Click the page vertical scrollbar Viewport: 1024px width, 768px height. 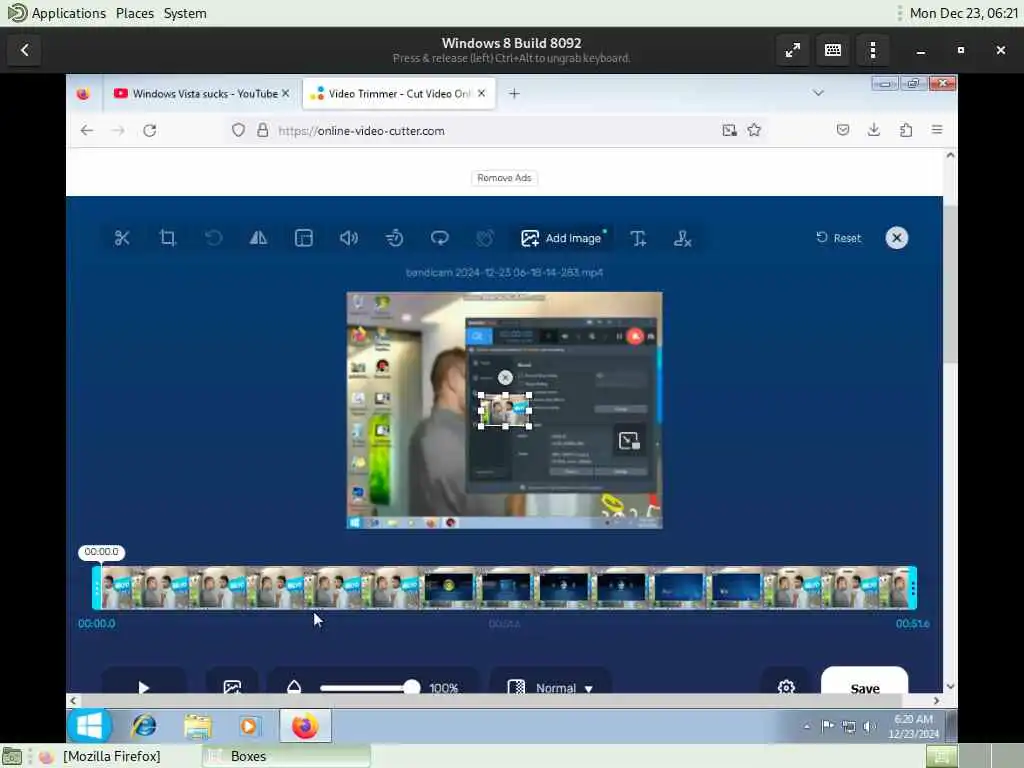950,285
